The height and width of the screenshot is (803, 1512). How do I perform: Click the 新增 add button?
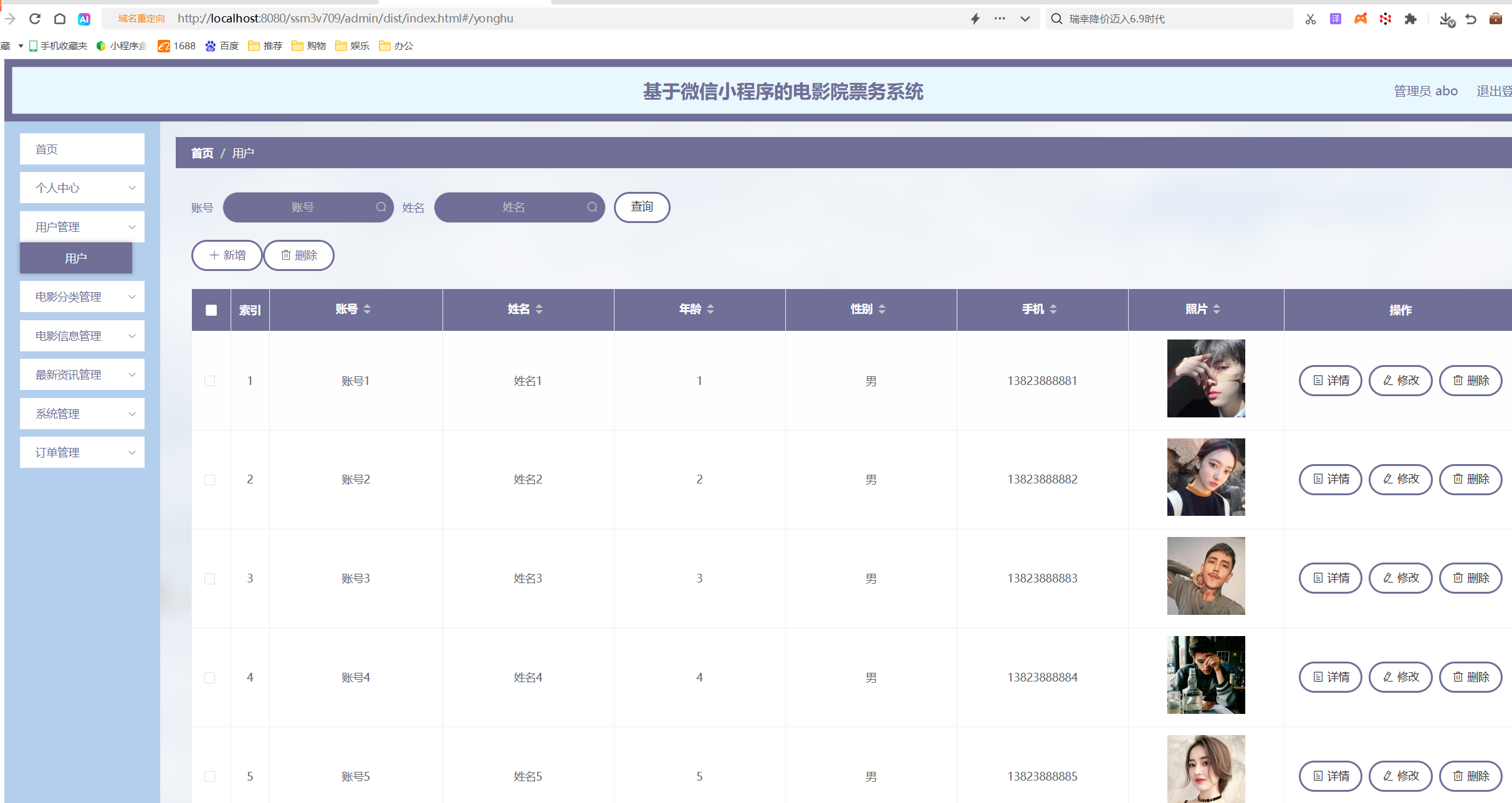tap(227, 255)
